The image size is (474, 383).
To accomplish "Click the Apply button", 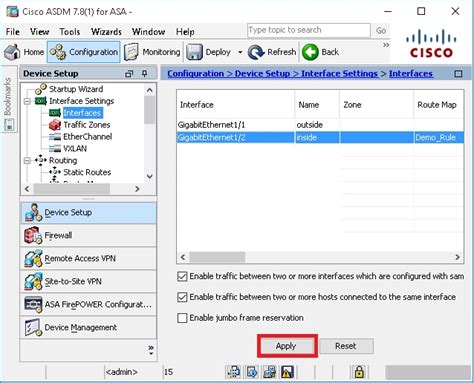I will (x=287, y=346).
